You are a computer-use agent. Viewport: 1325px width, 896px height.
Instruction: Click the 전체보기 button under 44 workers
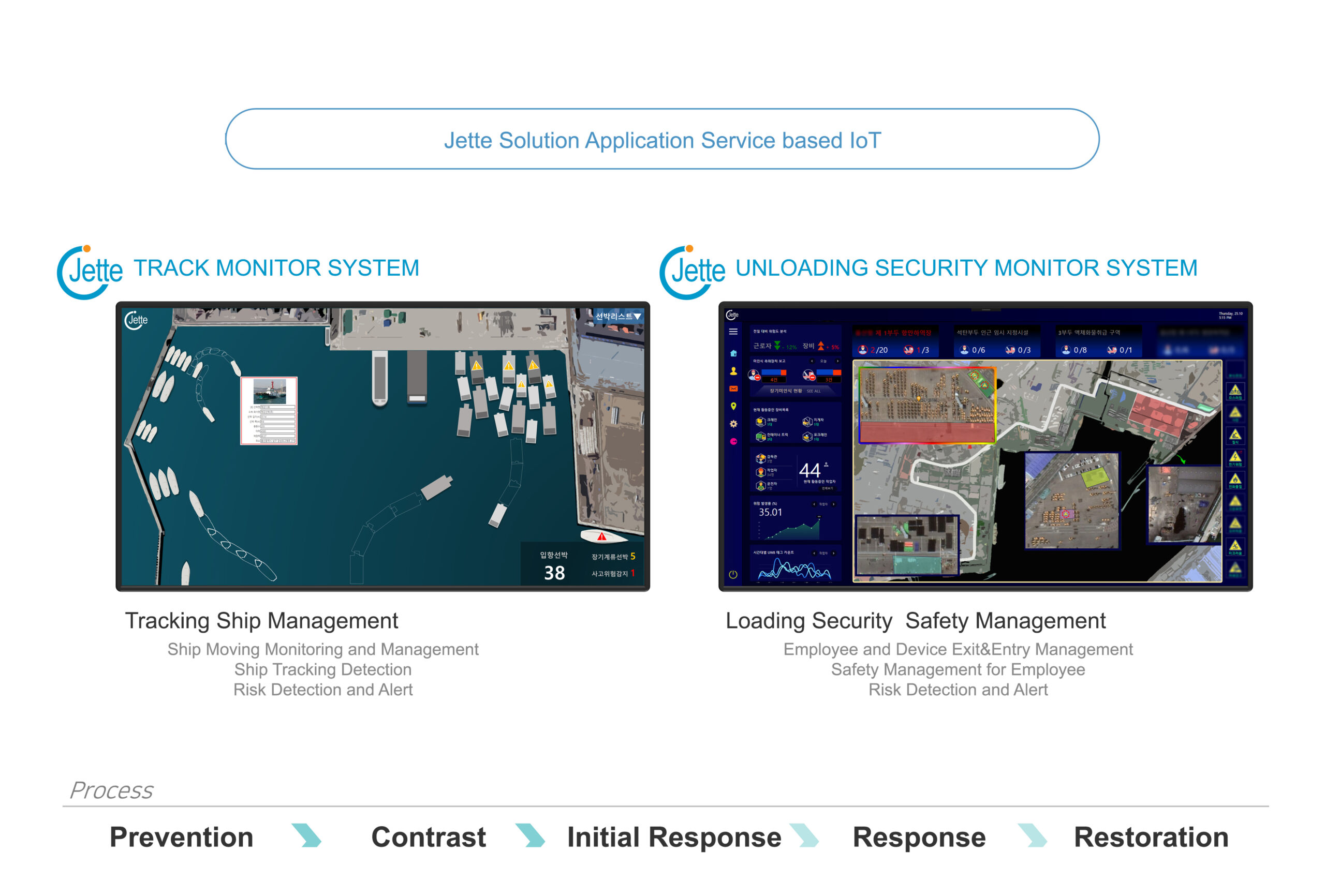click(x=827, y=488)
